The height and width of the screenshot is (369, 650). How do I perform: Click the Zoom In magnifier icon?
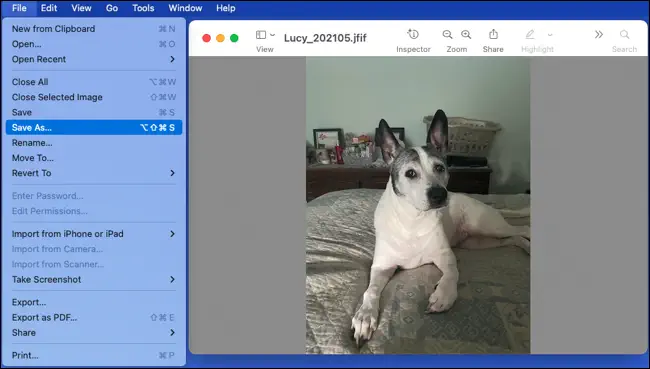[466, 34]
